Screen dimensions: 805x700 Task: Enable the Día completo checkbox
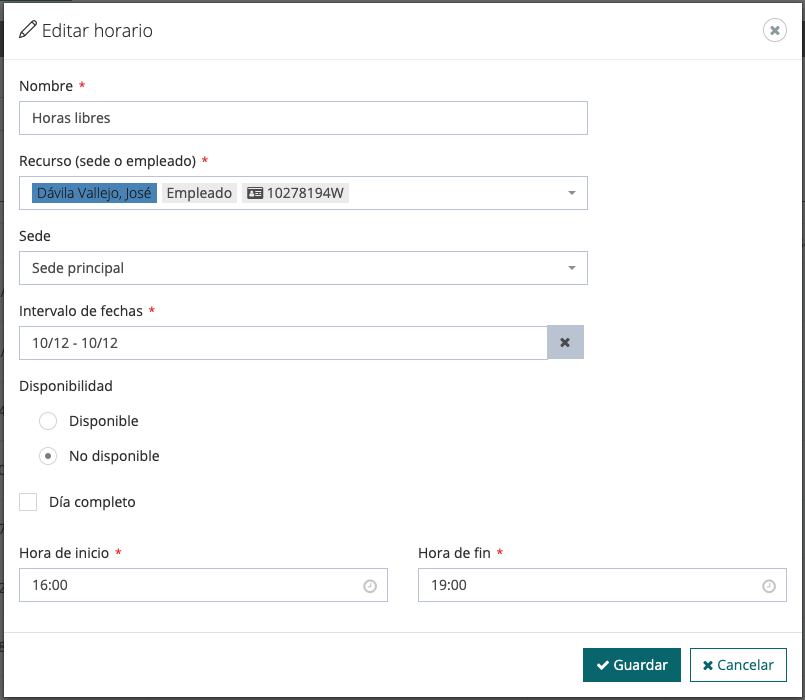tap(28, 502)
